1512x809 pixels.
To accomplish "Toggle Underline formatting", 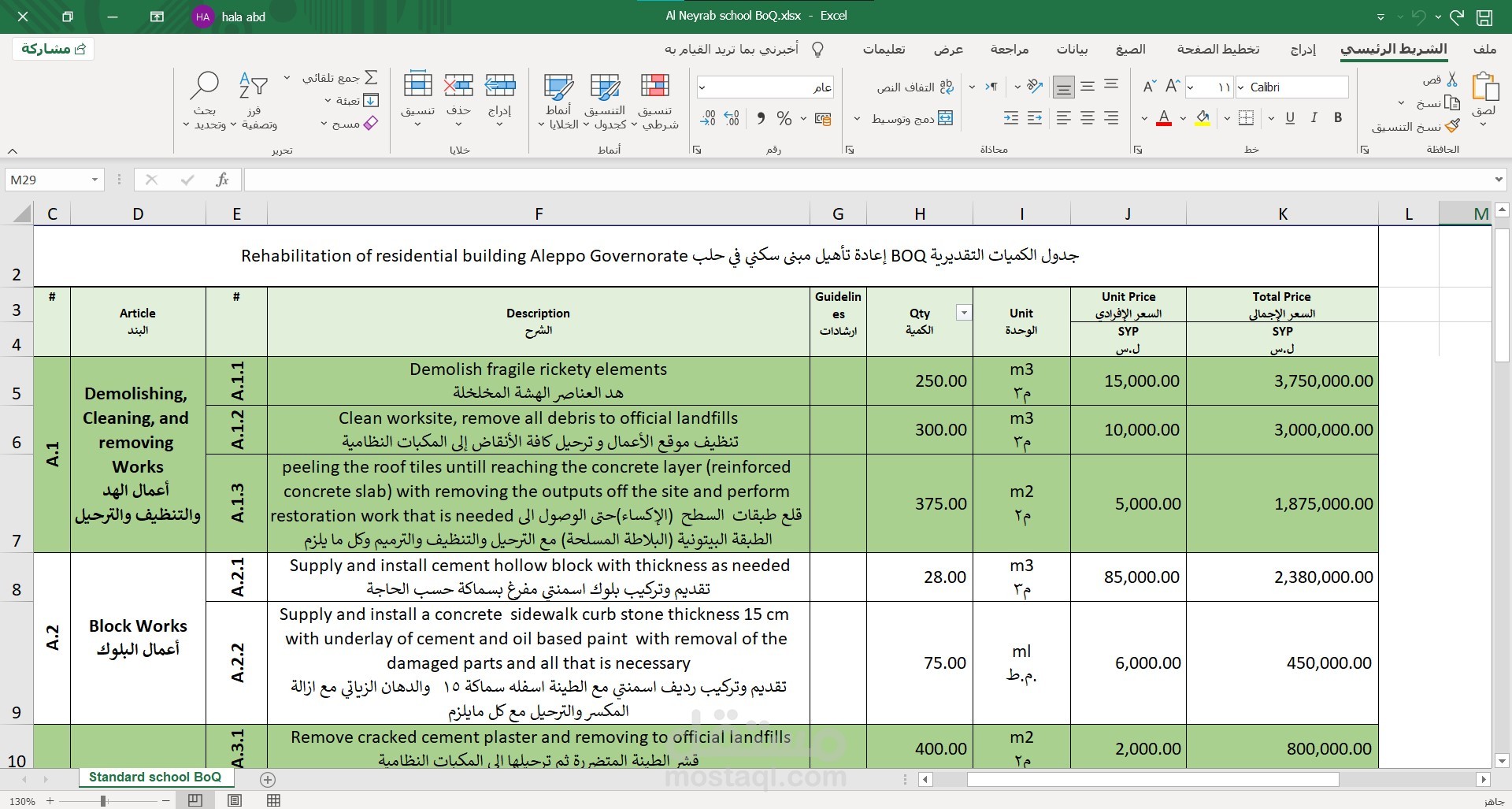I will click(x=1290, y=117).
